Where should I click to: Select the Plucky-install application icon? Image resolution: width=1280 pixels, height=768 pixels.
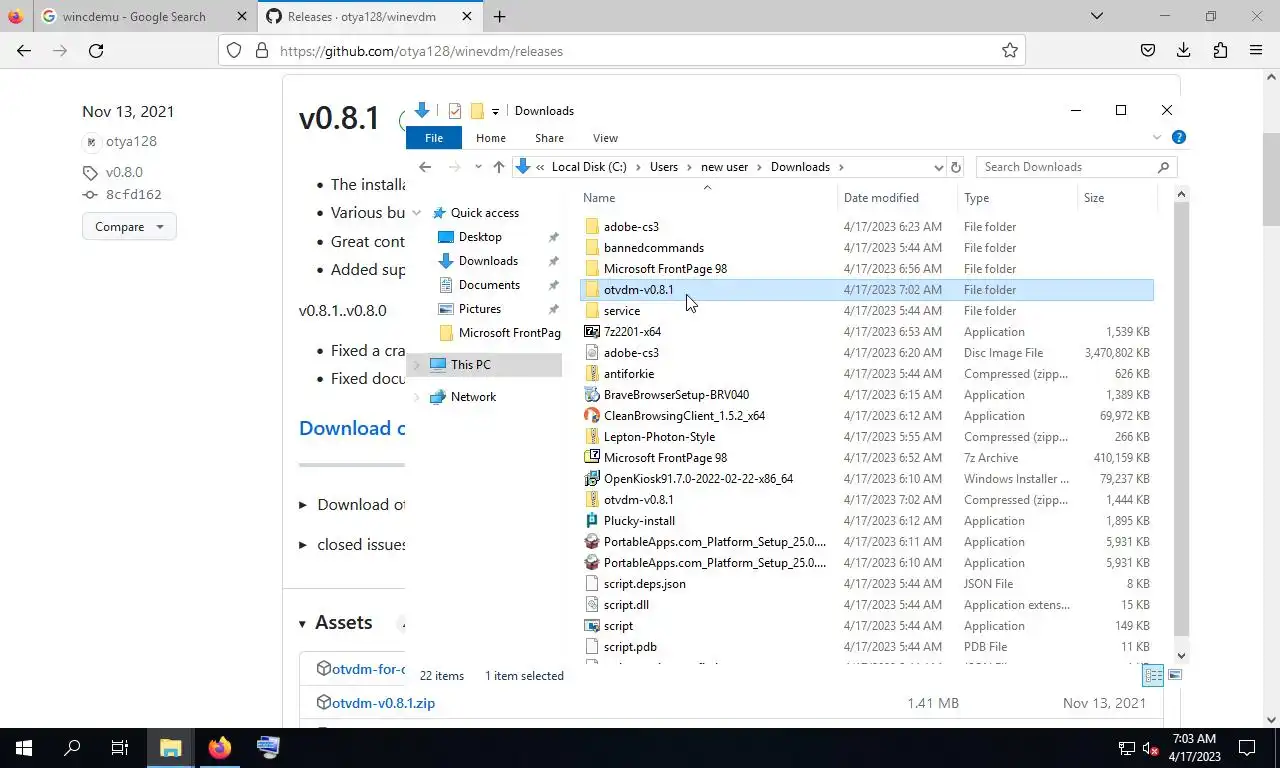[x=592, y=520]
